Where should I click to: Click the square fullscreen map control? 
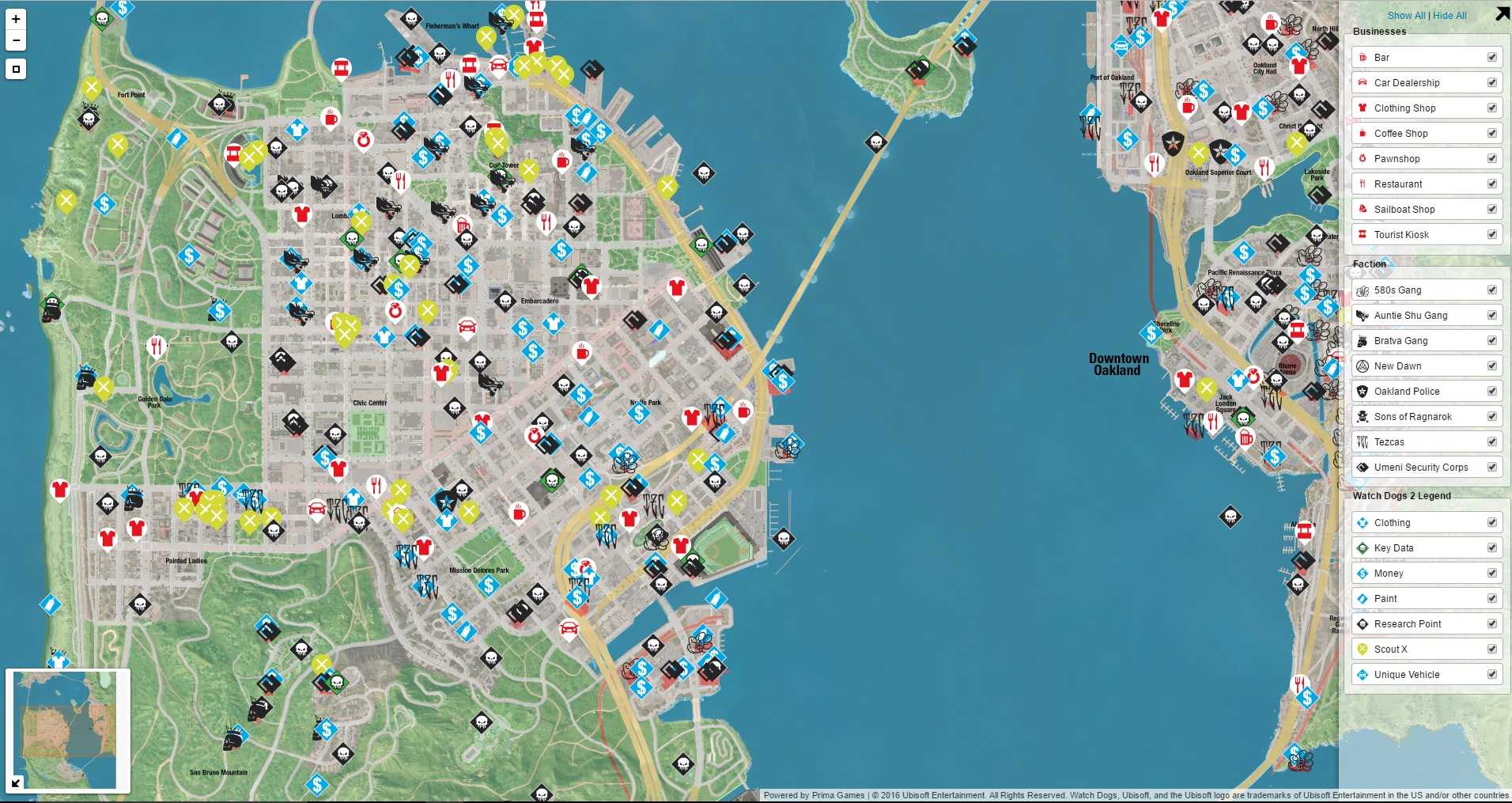pos(16,69)
